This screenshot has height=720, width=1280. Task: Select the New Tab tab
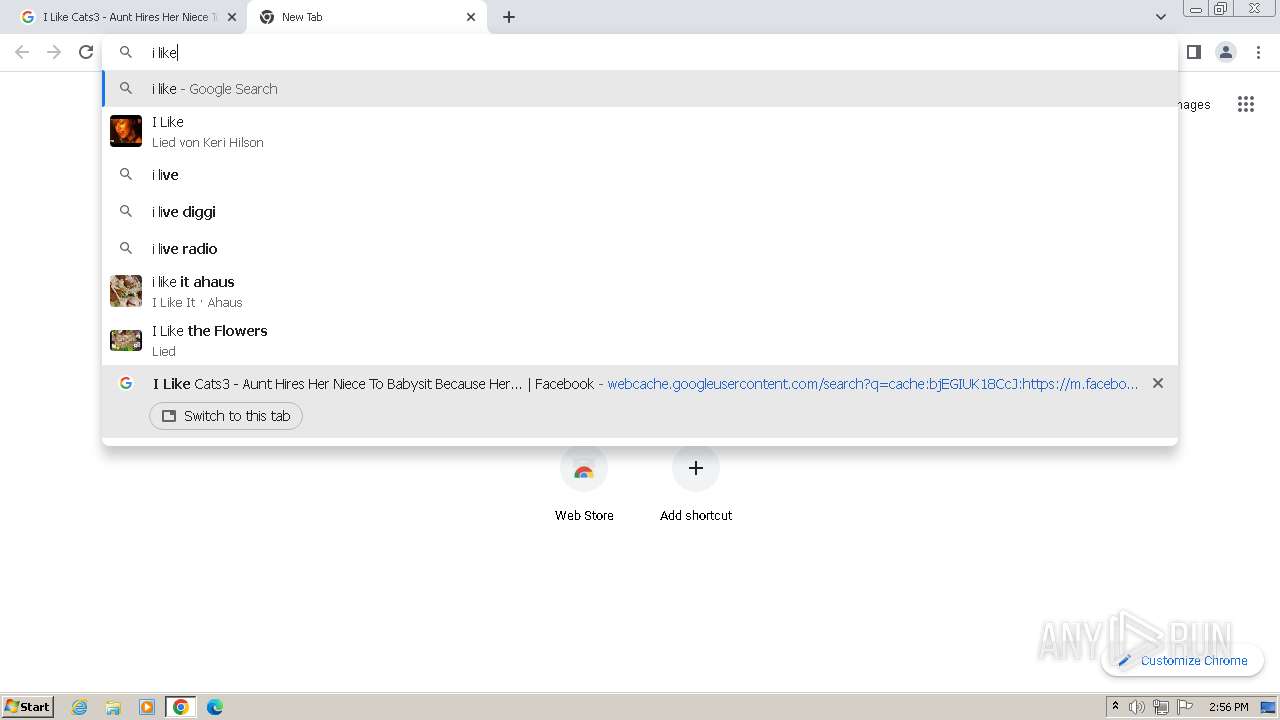tap(366, 17)
